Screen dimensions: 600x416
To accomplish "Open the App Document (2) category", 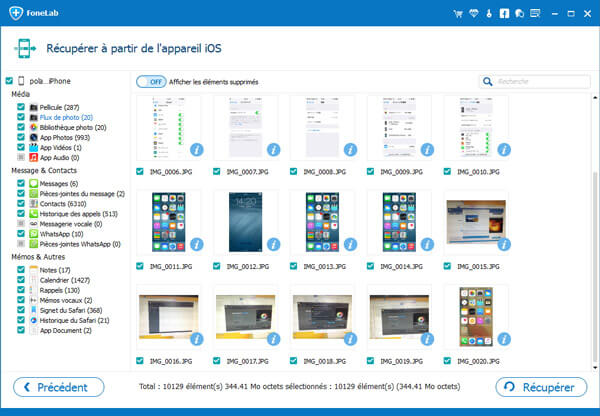I will pyautogui.click(x=65, y=330).
